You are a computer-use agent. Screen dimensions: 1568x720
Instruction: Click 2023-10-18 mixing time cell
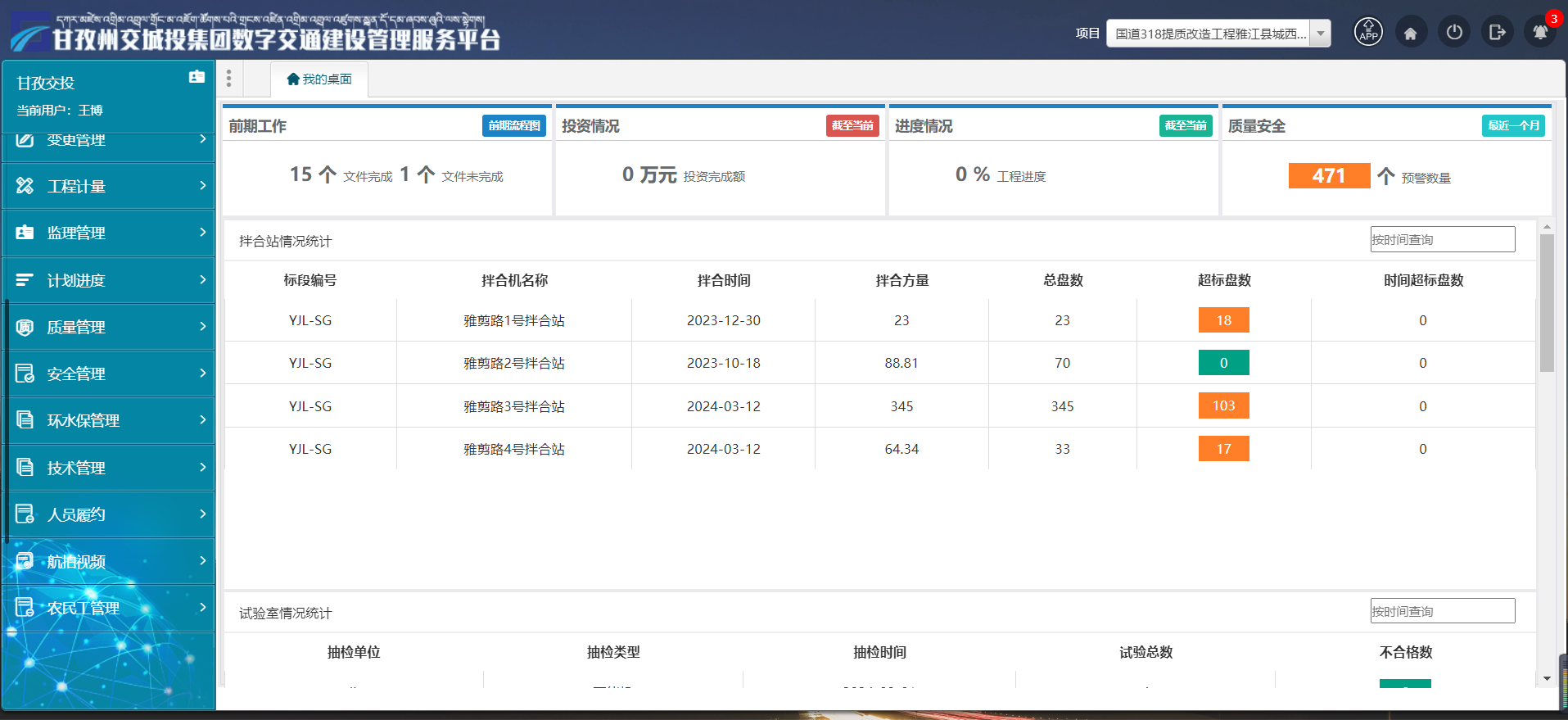tap(724, 363)
